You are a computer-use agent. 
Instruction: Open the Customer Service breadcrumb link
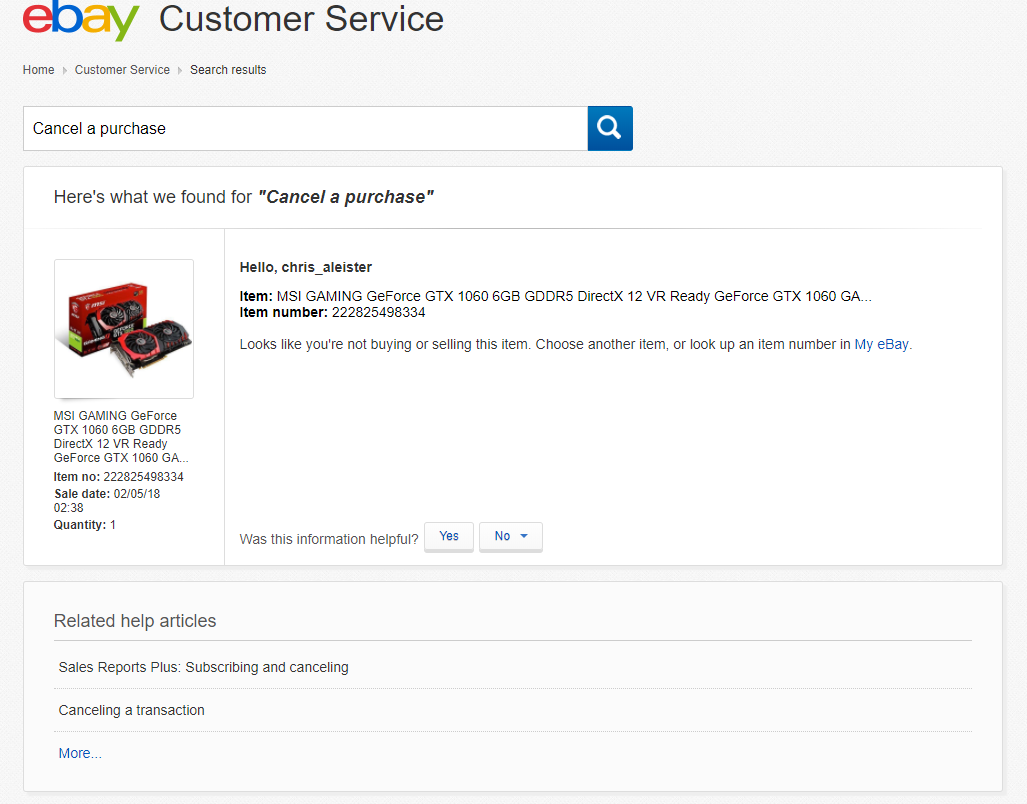tap(122, 70)
